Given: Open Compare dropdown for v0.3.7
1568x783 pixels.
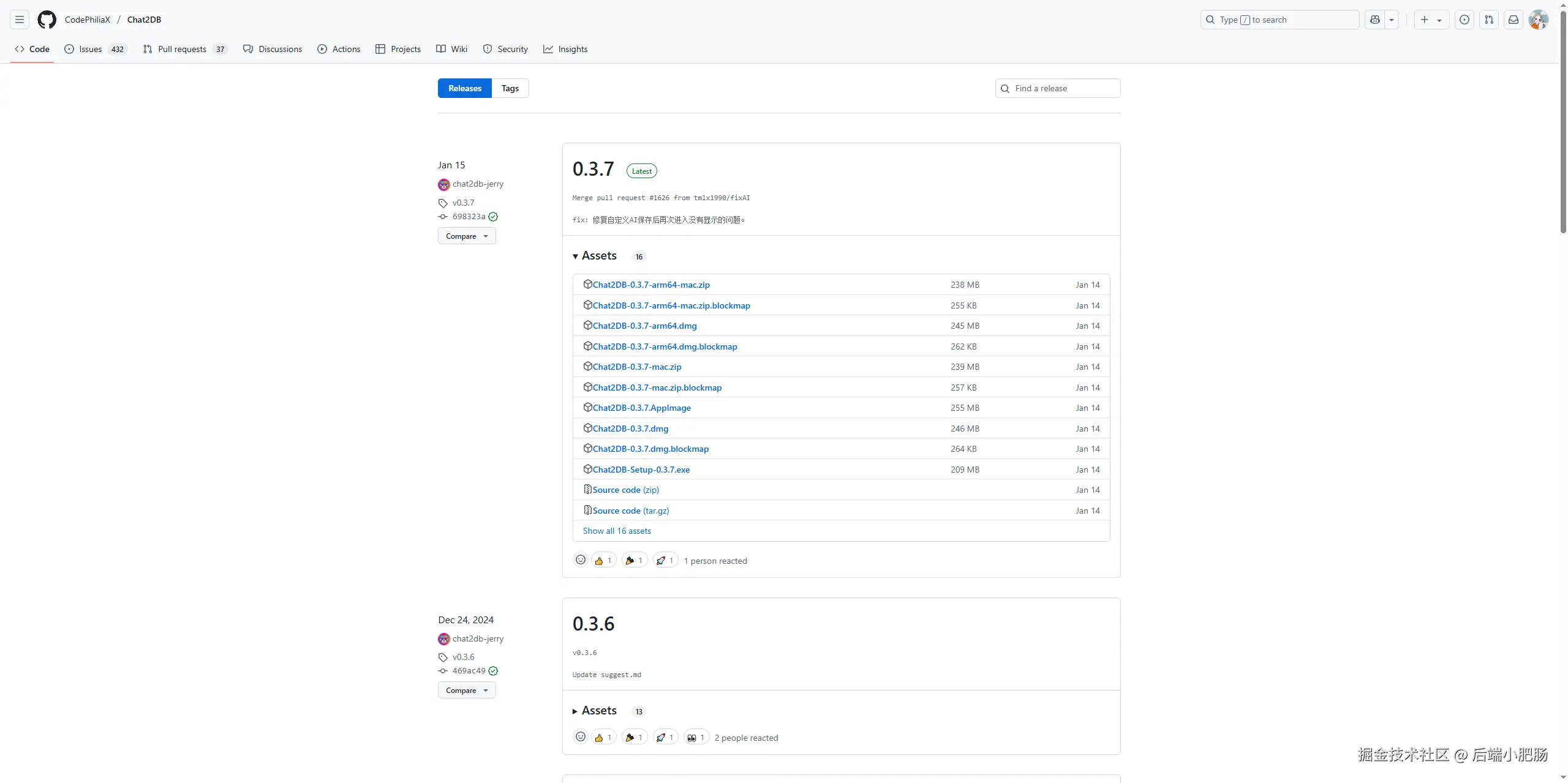Looking at the screenshot, I should click(x=467, y=236).
